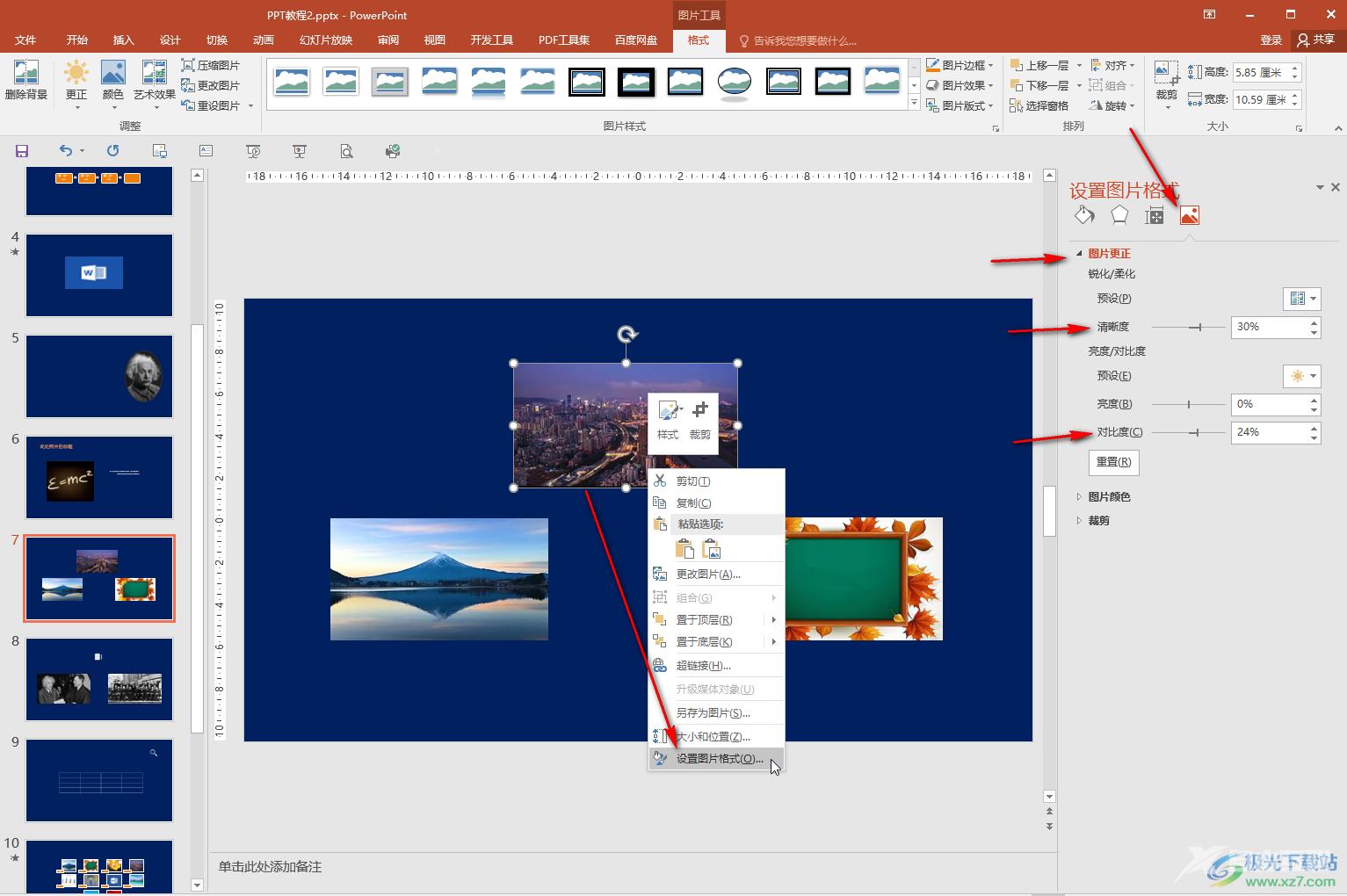Click the Redo icon
The height and width of the screenshot is (896, 1347).
point(112,151)
